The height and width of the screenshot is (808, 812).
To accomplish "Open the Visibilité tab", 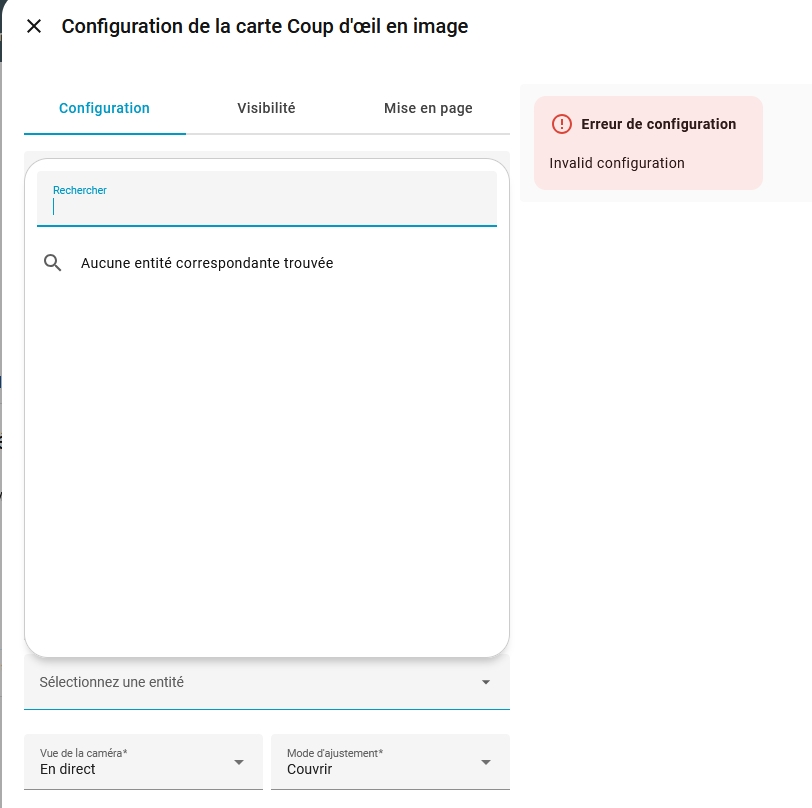I will (266, 108).
